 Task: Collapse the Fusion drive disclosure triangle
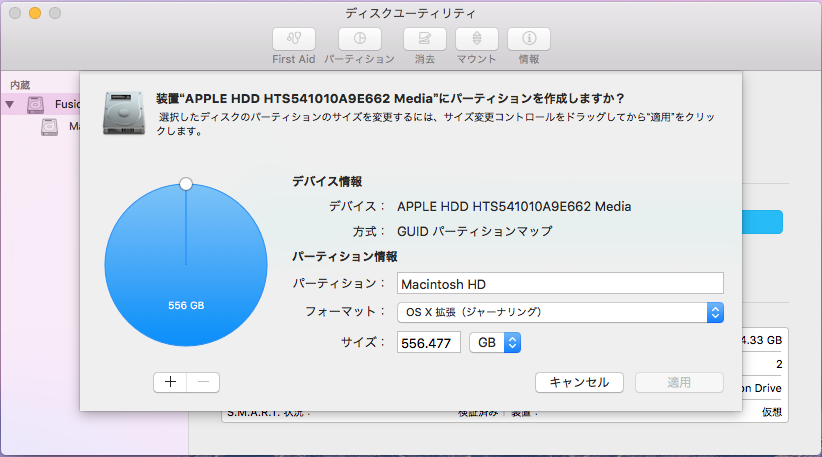click(x=9, y=104)
